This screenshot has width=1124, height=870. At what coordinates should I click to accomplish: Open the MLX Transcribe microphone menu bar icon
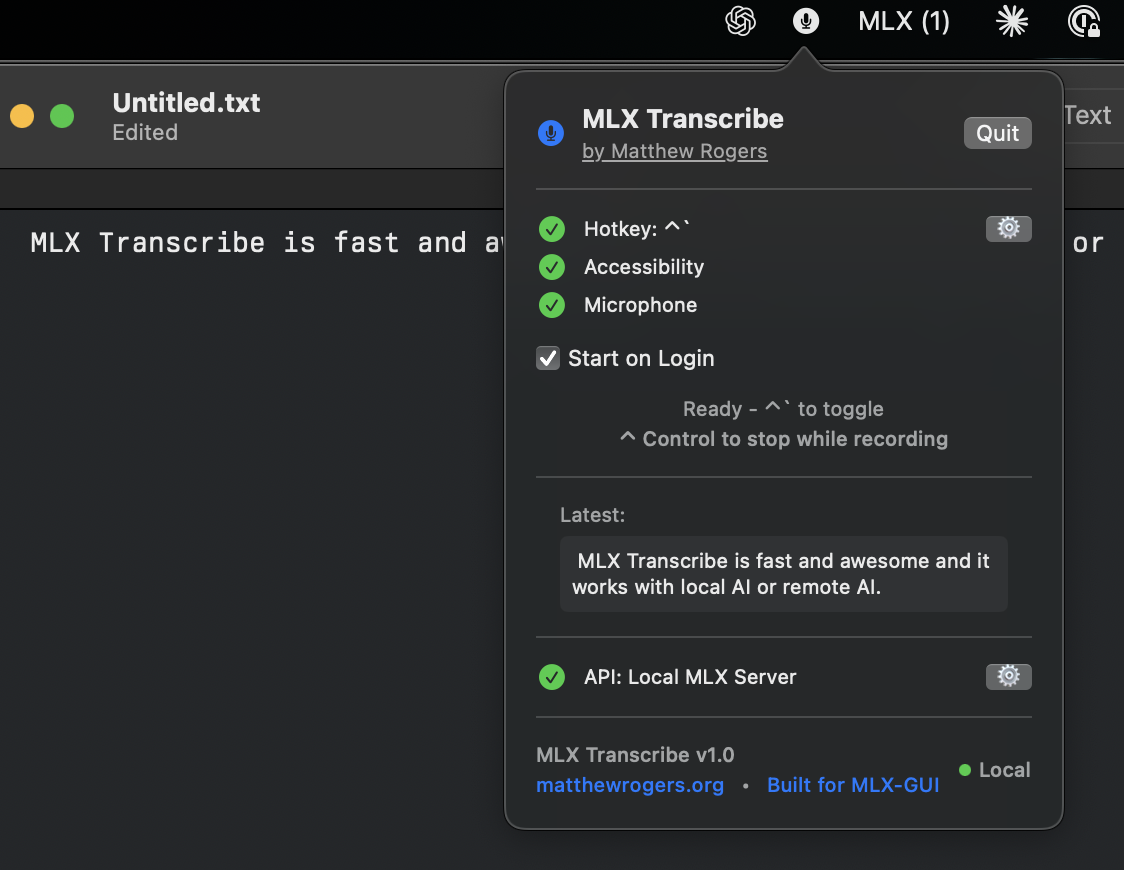point(805,21)
